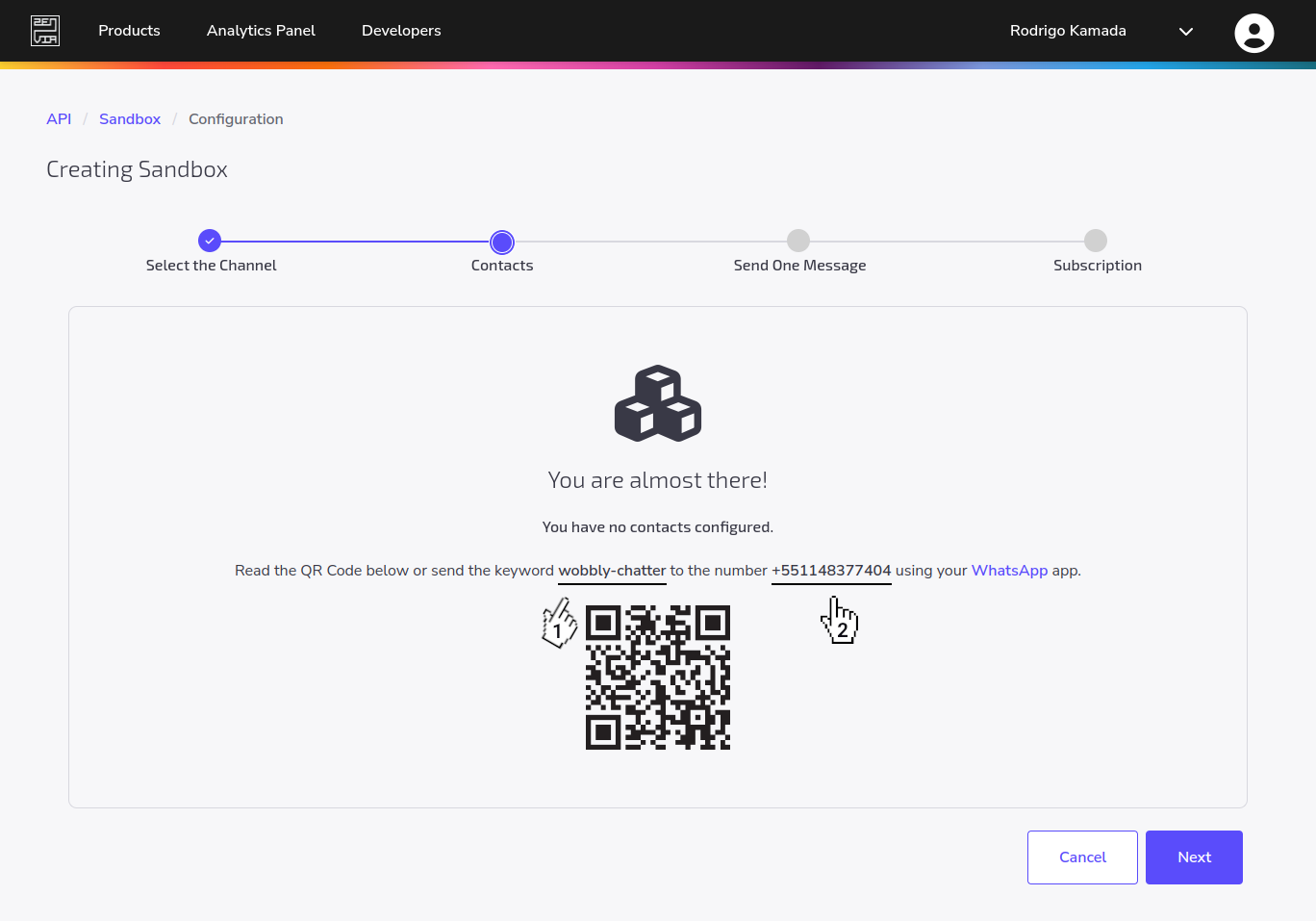Click the Zenvia logo in the navbar
Screen dimensions: 1316x921
click(x=44, y=30)
